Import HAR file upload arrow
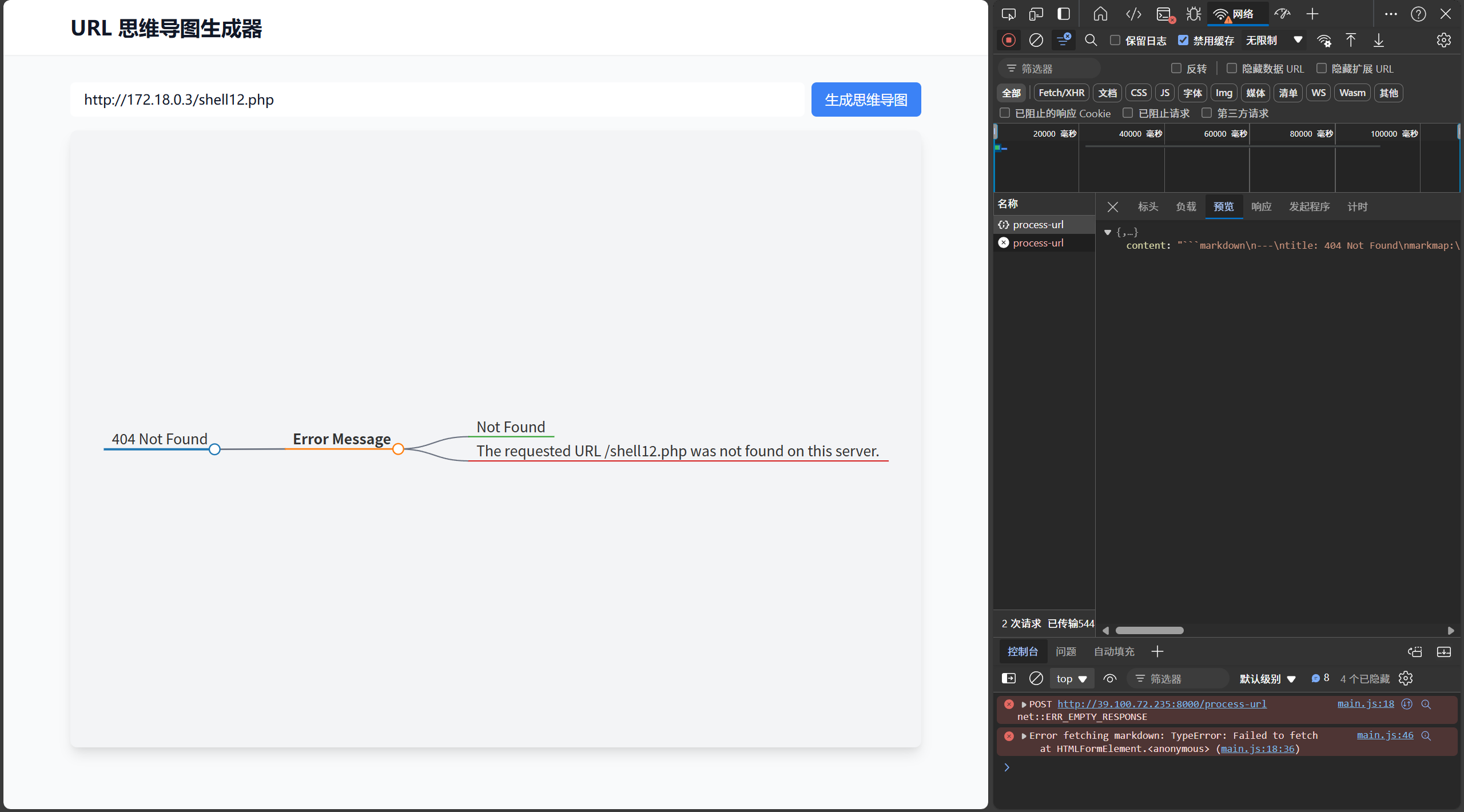This screenshot has width=1464, height=812. (x=1351, y=40)
